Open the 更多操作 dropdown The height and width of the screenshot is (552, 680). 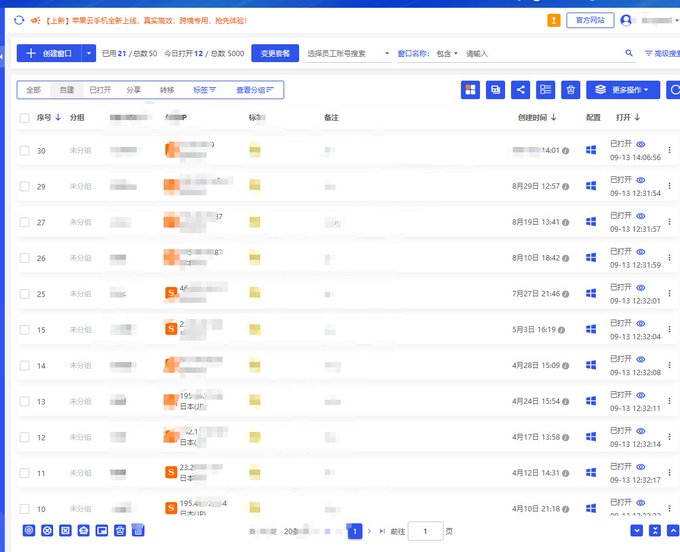[623, 90]
